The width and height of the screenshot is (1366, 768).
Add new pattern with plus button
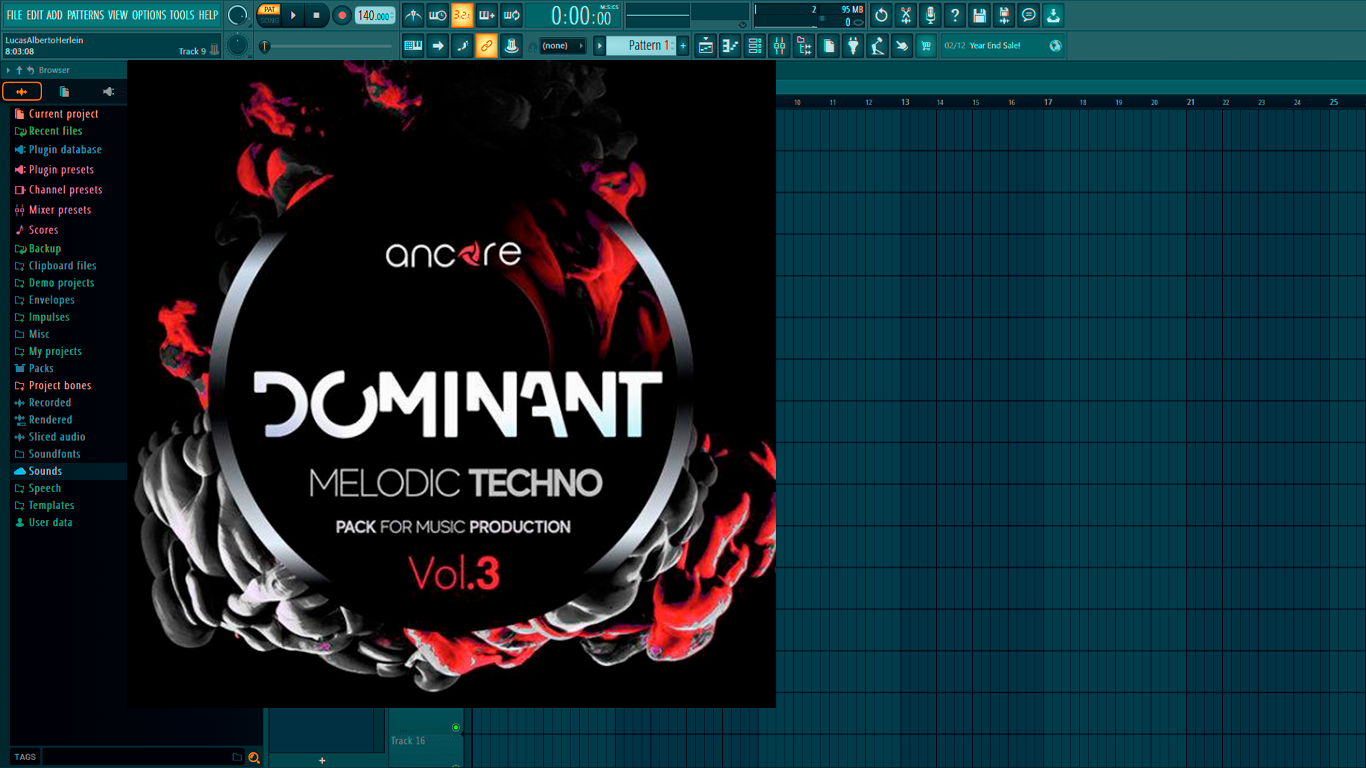click(684, 46)
